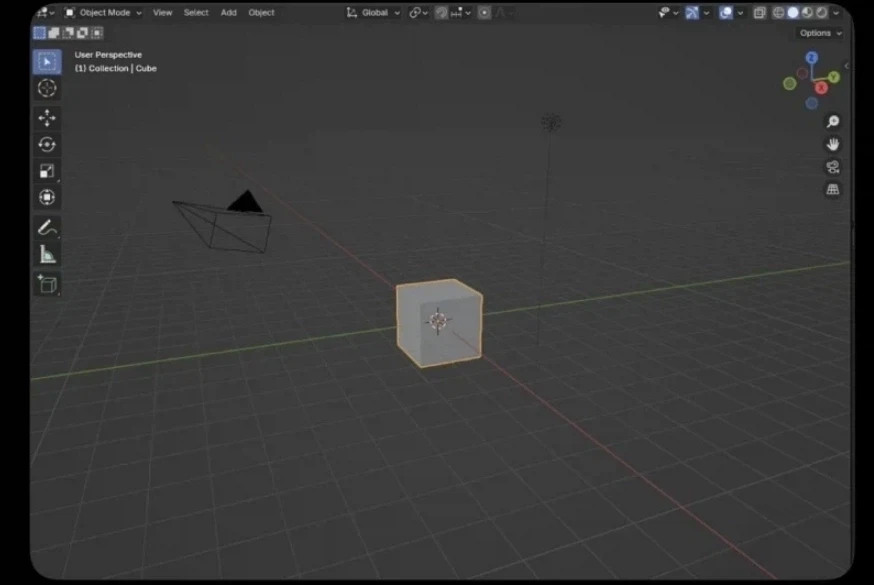Open object visibility and selectability dropdown
This screenshot has width=874, height=585.
667,12
